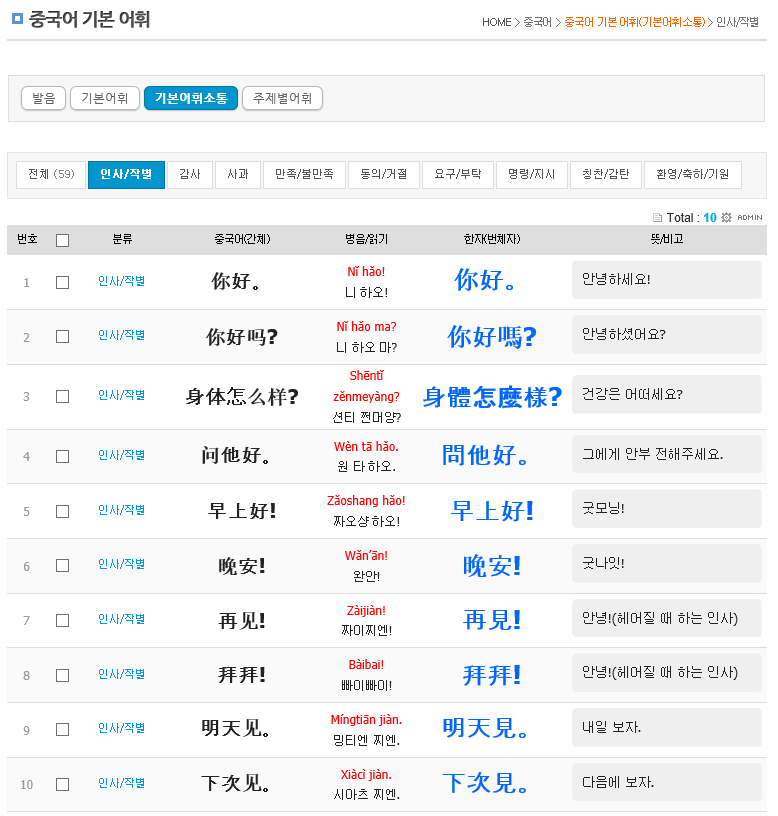
Task: Check the box for row 1 你好
Action: point(62,282)
